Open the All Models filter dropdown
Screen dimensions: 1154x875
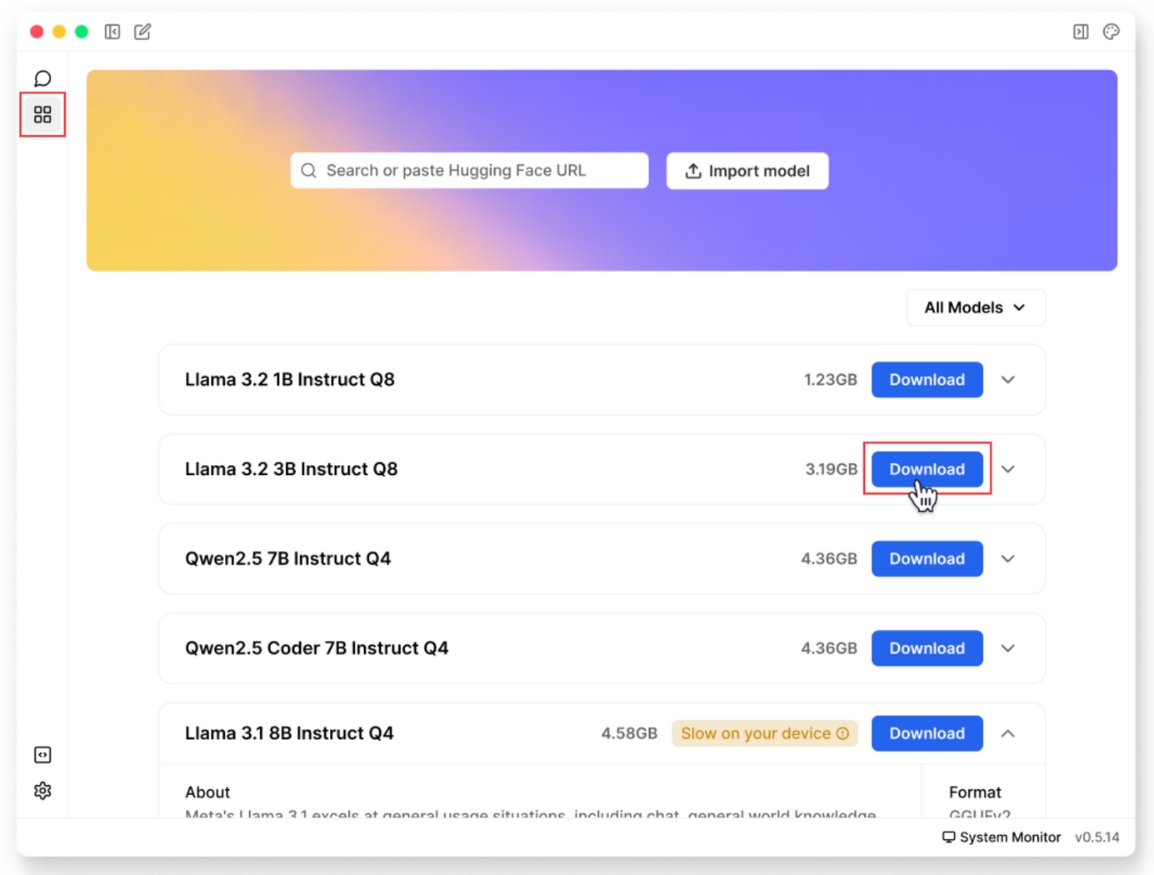(x=975, y=307)
